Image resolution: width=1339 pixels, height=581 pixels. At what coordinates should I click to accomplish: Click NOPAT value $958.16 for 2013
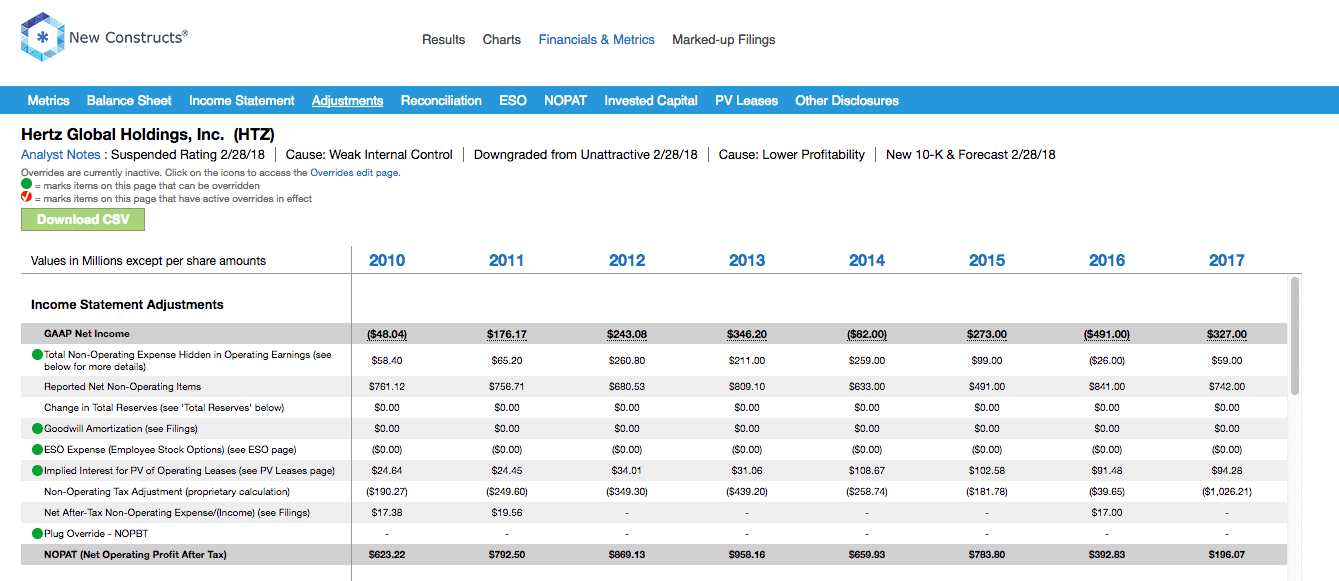click(x=747, y=554)
